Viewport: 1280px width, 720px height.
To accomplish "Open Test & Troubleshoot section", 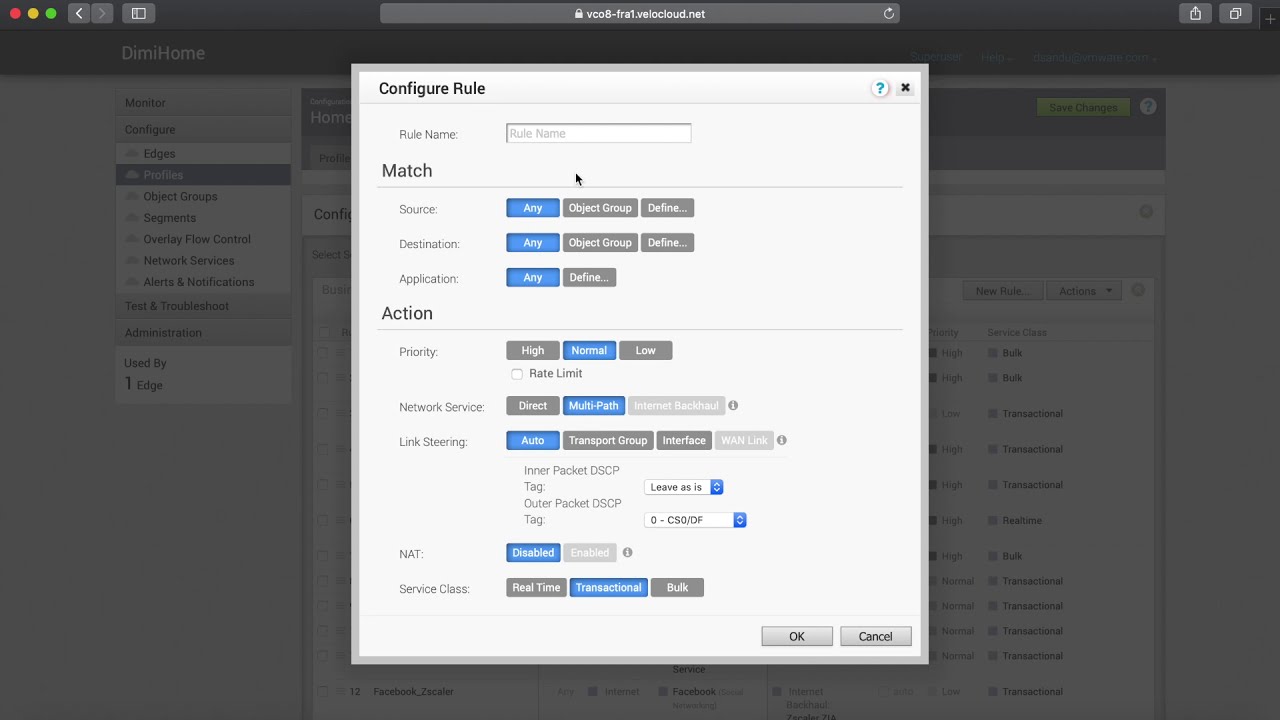I will click(x=203, y=306).
